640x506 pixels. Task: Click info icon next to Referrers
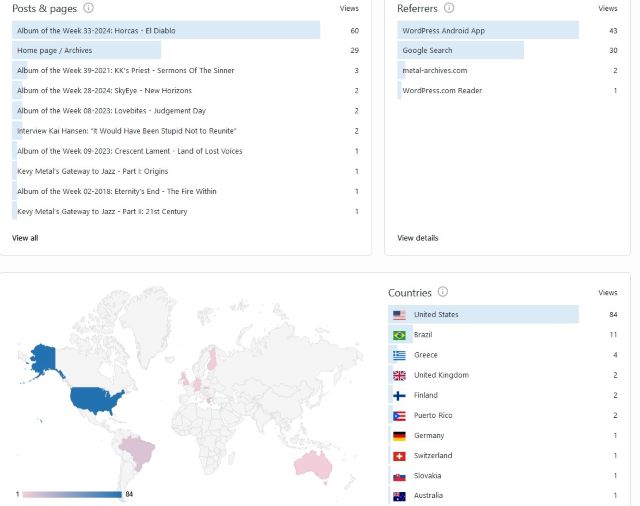click(448, 8)
